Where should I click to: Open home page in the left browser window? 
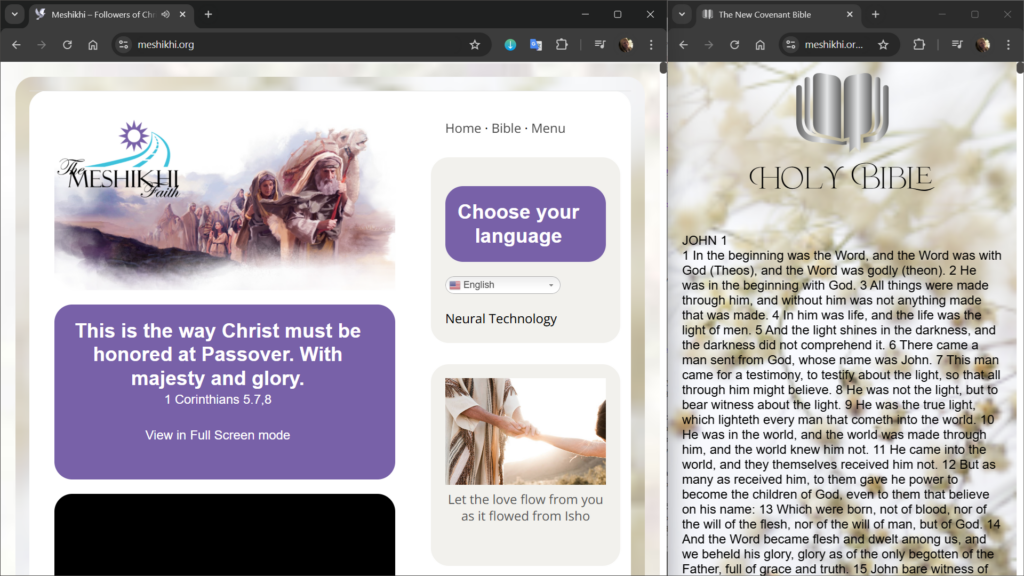tap(93, 44)
